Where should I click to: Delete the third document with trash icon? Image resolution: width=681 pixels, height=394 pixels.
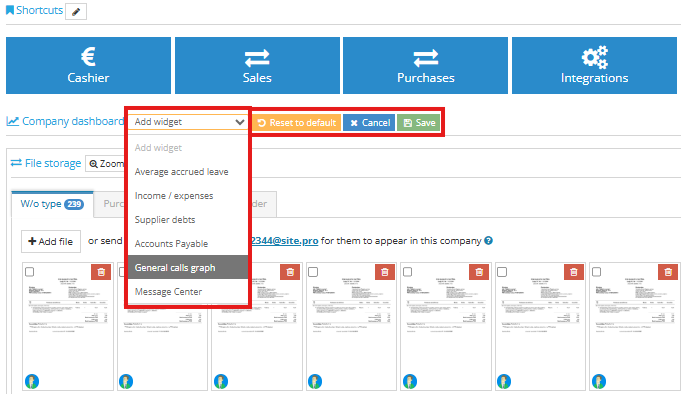coord(290,272)
